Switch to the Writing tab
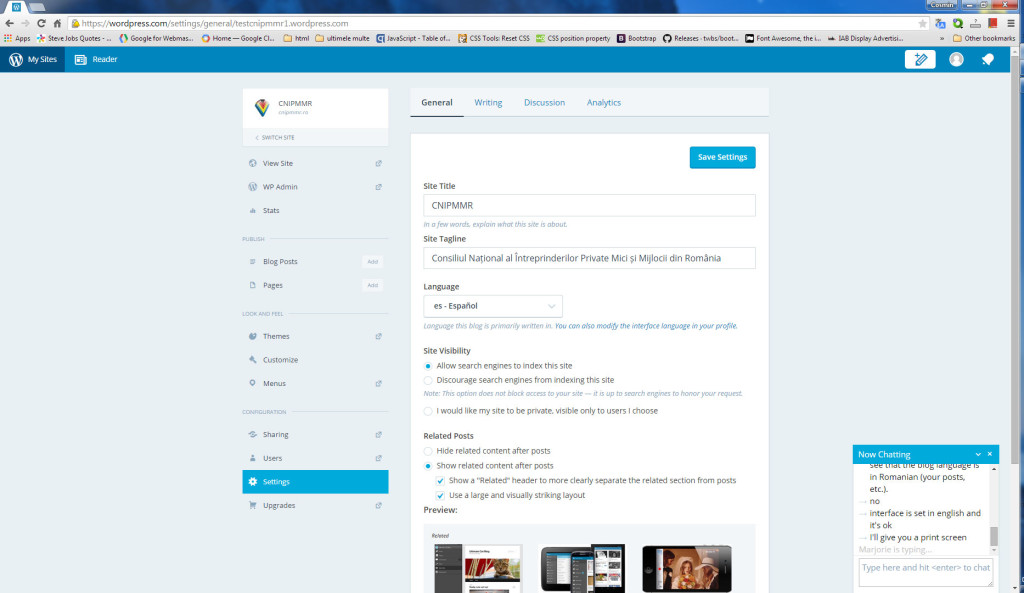This screenshot has width=1024, height=593. (x=488, y=102)
